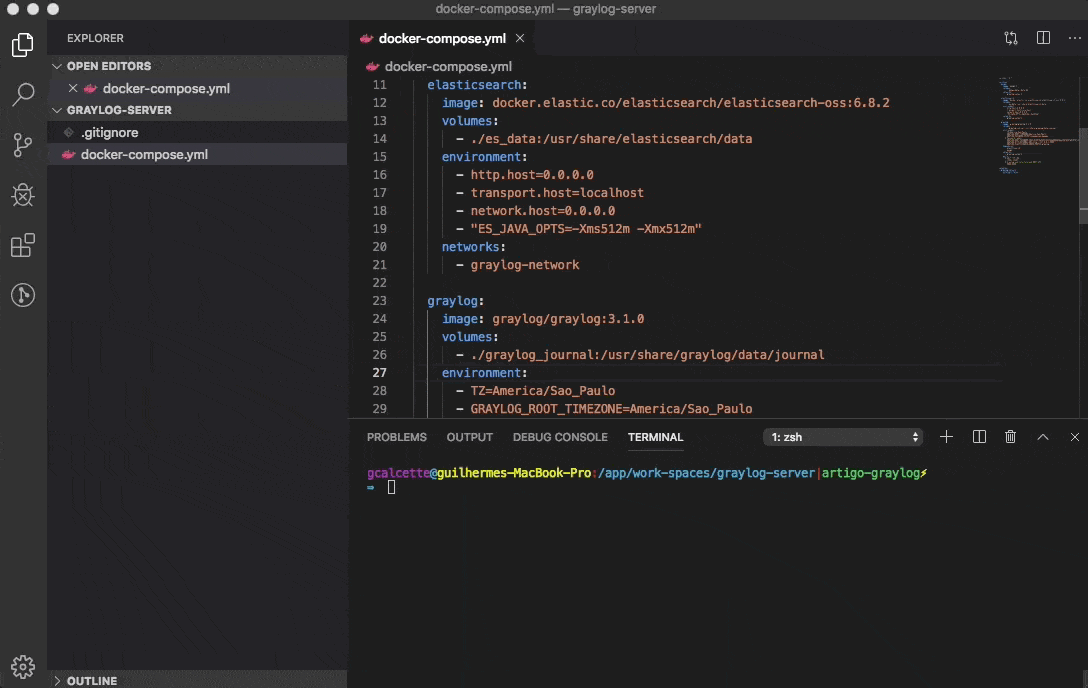This screenshot has height=688, width=1088.
Task: Select the Terminal panel tab
Action: (656, 437)
